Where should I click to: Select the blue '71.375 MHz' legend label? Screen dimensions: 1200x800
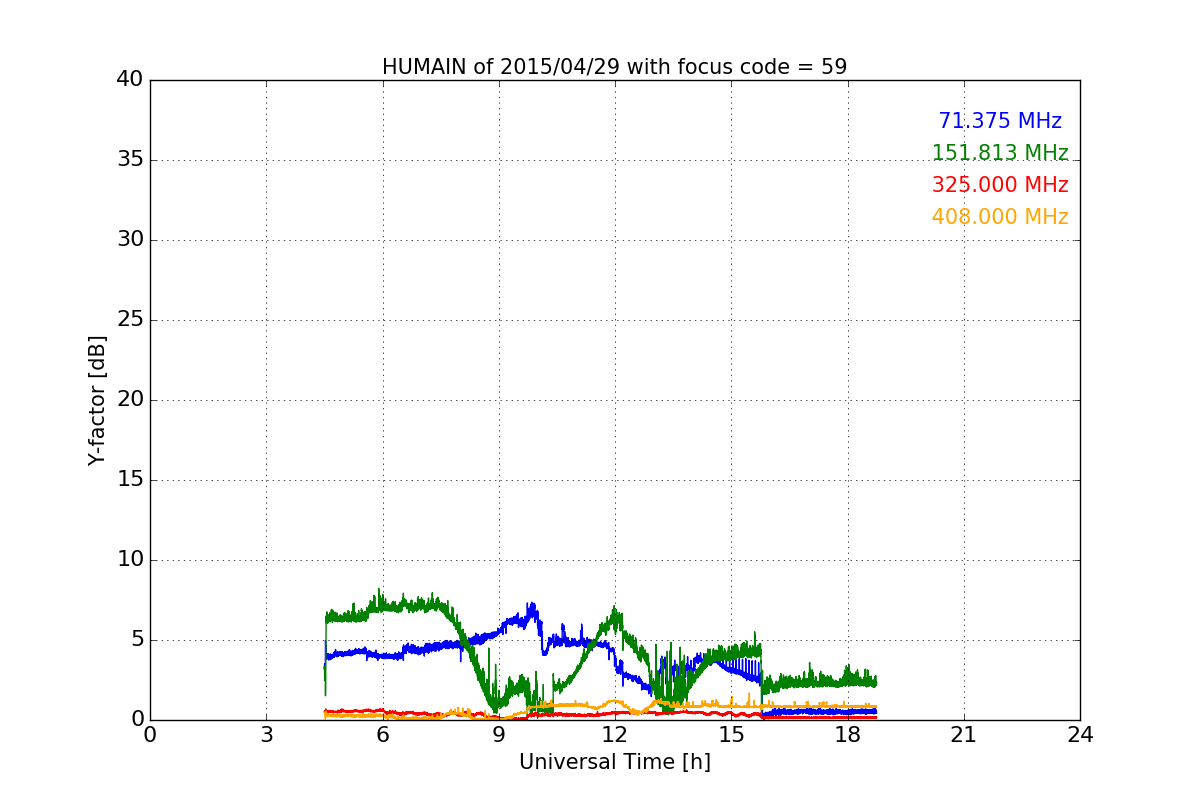(1000, 121)
